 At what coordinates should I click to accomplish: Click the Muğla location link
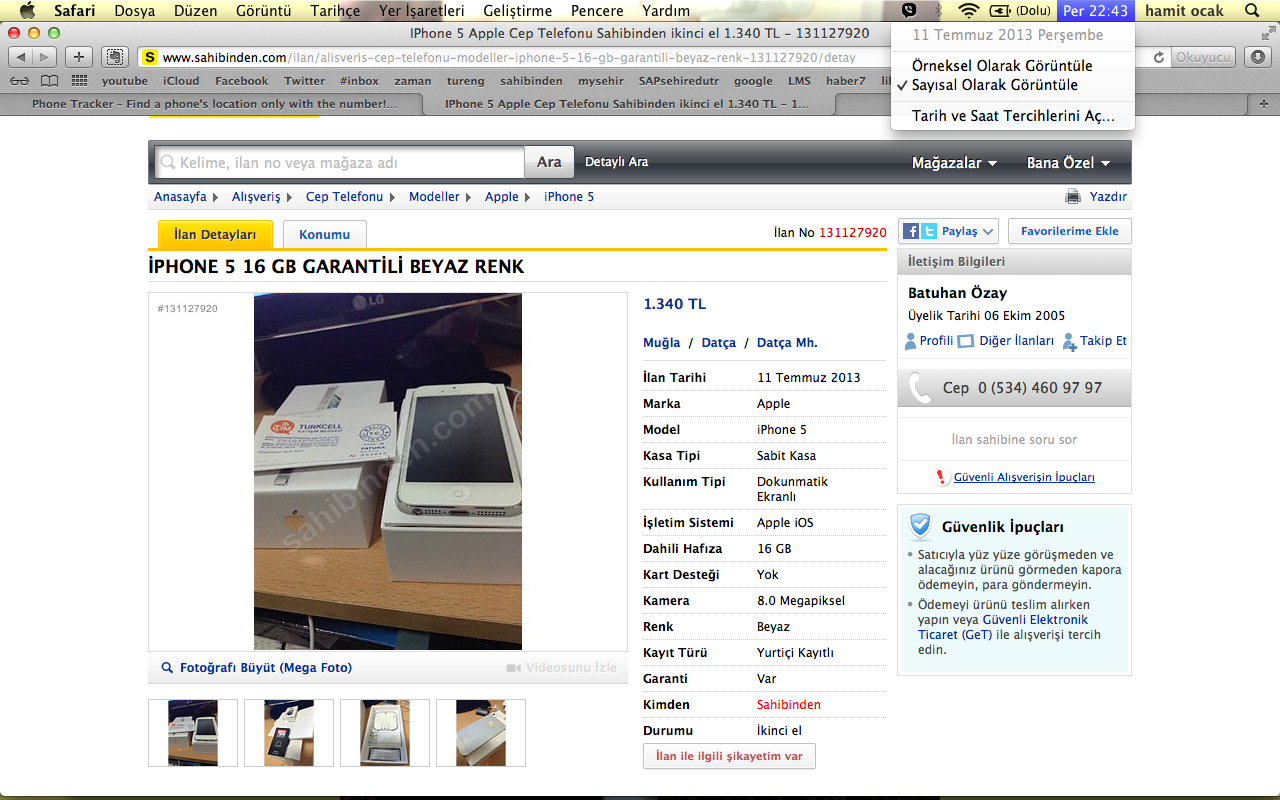[662, 342]
